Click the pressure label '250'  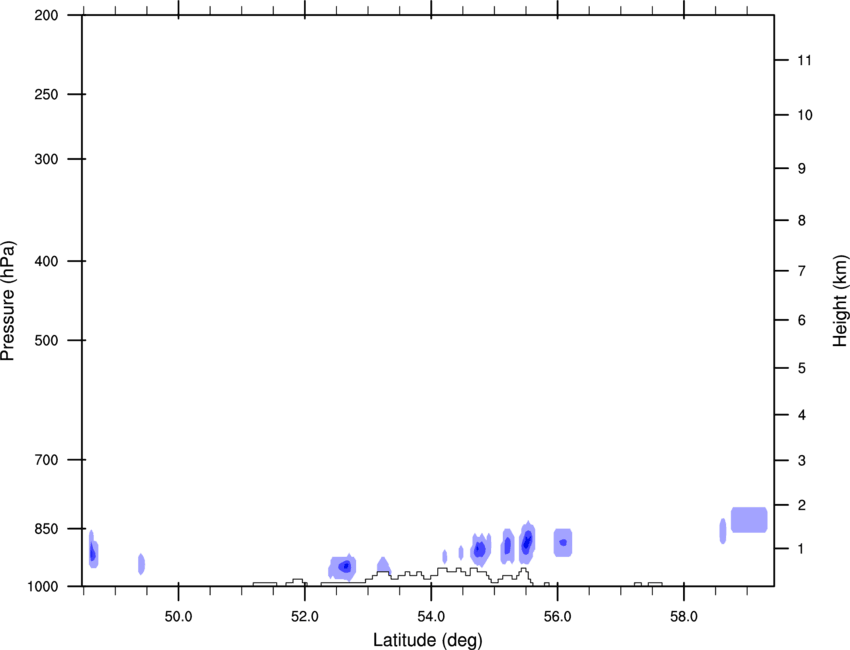coord(46,94)
